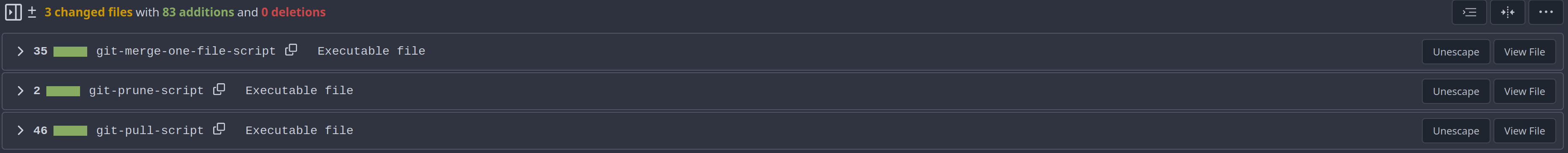Unescape the git-merge-one-file-script file
Image resolution: width=1568 pixels, height=153 pixels.
[1456, 52]
